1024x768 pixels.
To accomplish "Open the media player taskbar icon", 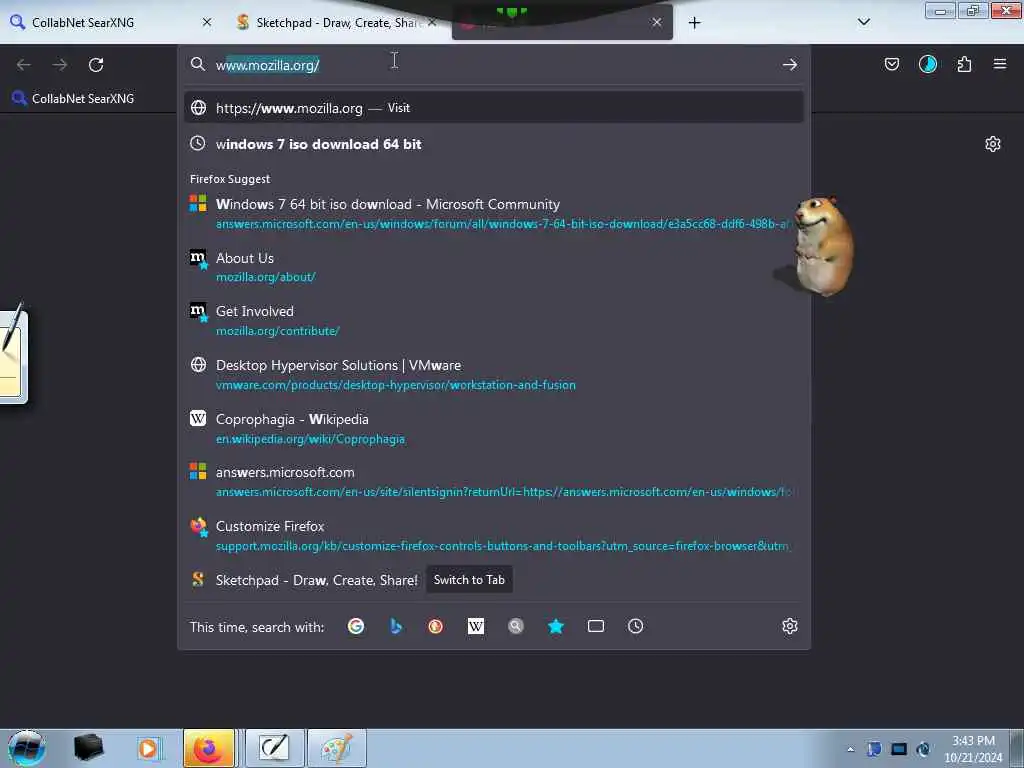I will click(148, 748).
